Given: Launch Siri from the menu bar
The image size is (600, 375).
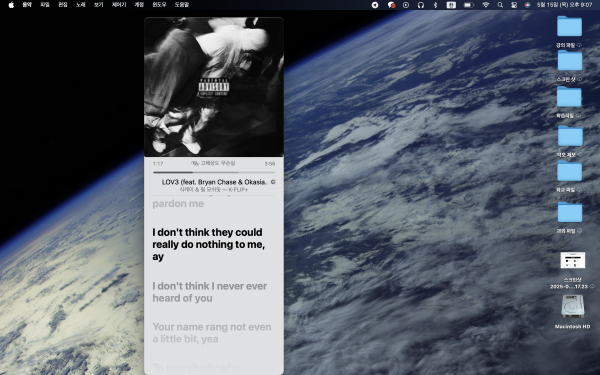Looking at the screenshot, I should pyautogui.click(x=527, y=5).
